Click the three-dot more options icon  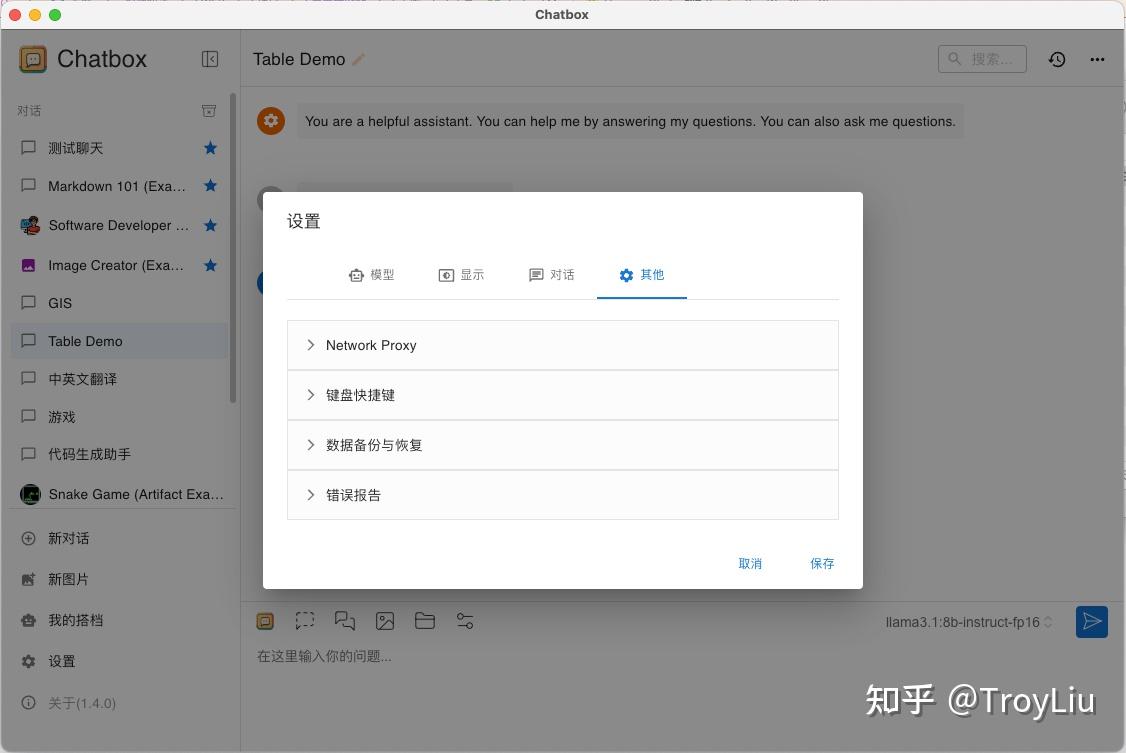pos(1097,59)
